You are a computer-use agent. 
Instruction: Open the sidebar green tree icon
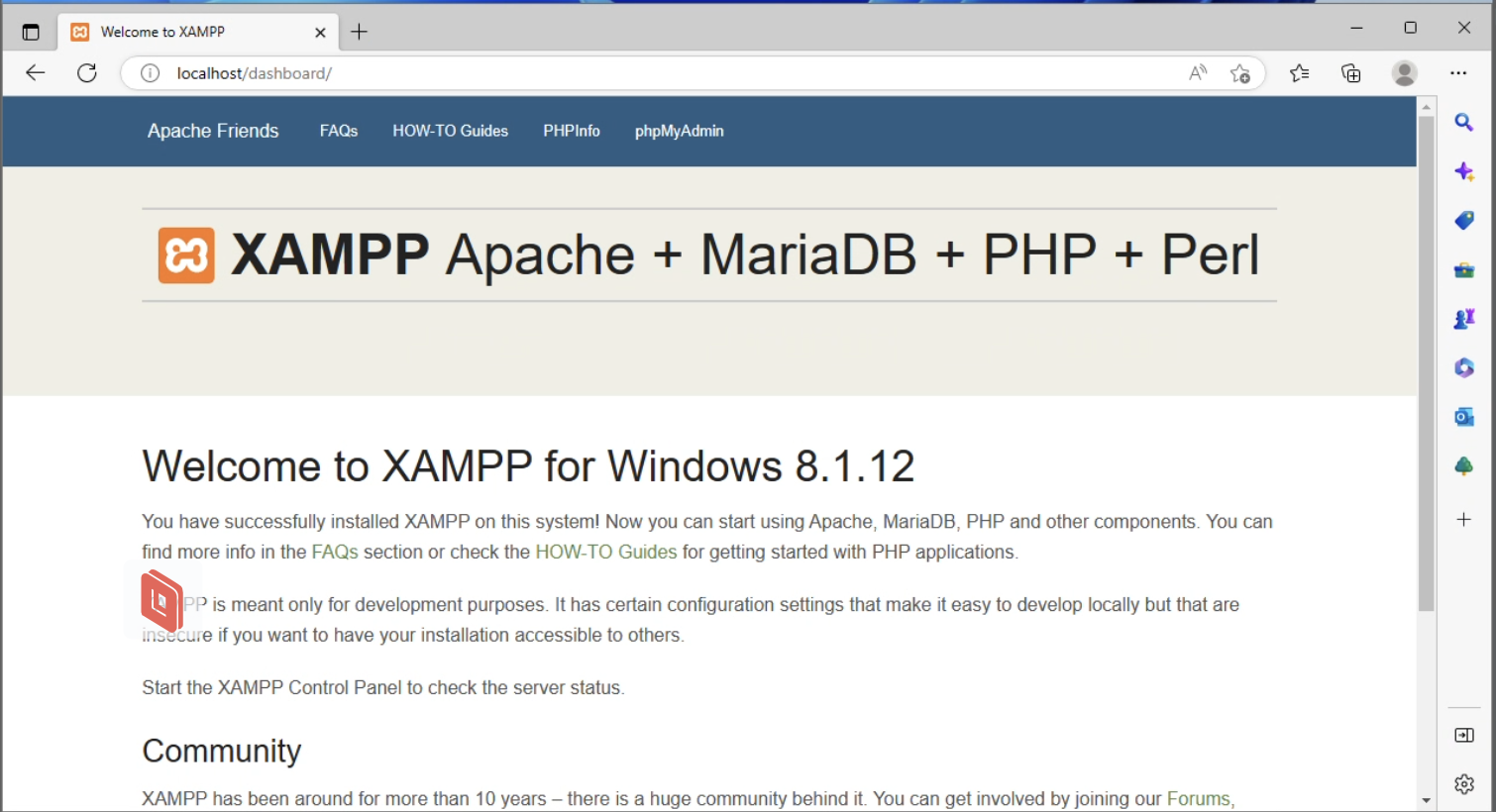coord(1463,465)
